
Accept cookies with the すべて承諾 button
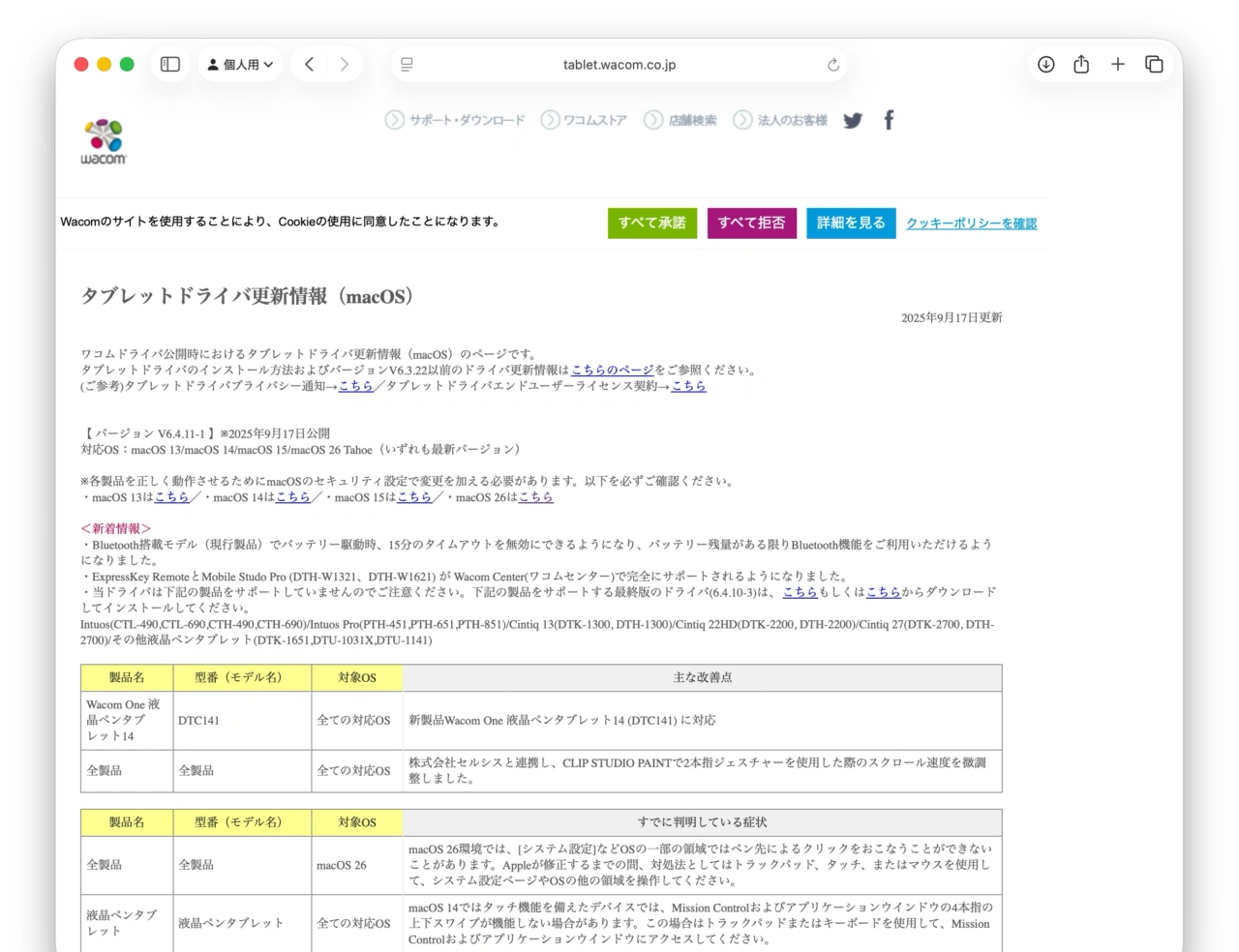652,223
